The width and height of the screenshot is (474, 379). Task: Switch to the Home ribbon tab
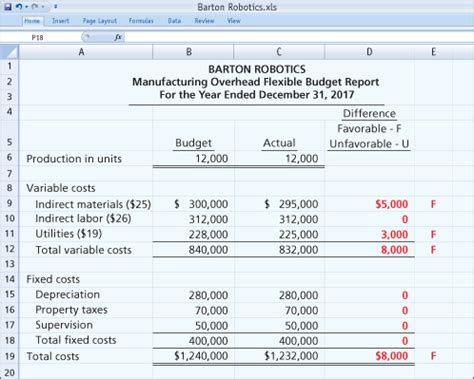pyautogui.click(x=32, y=21)
